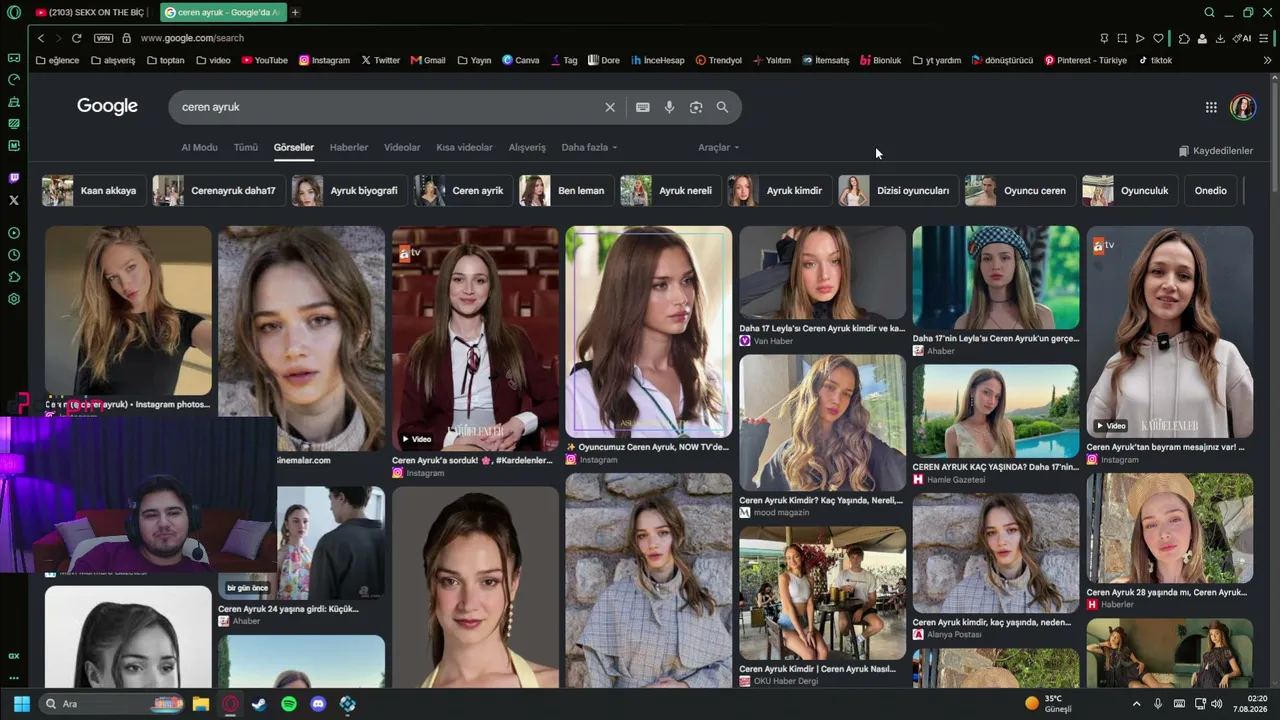Open the Windows Start menu

22,704
